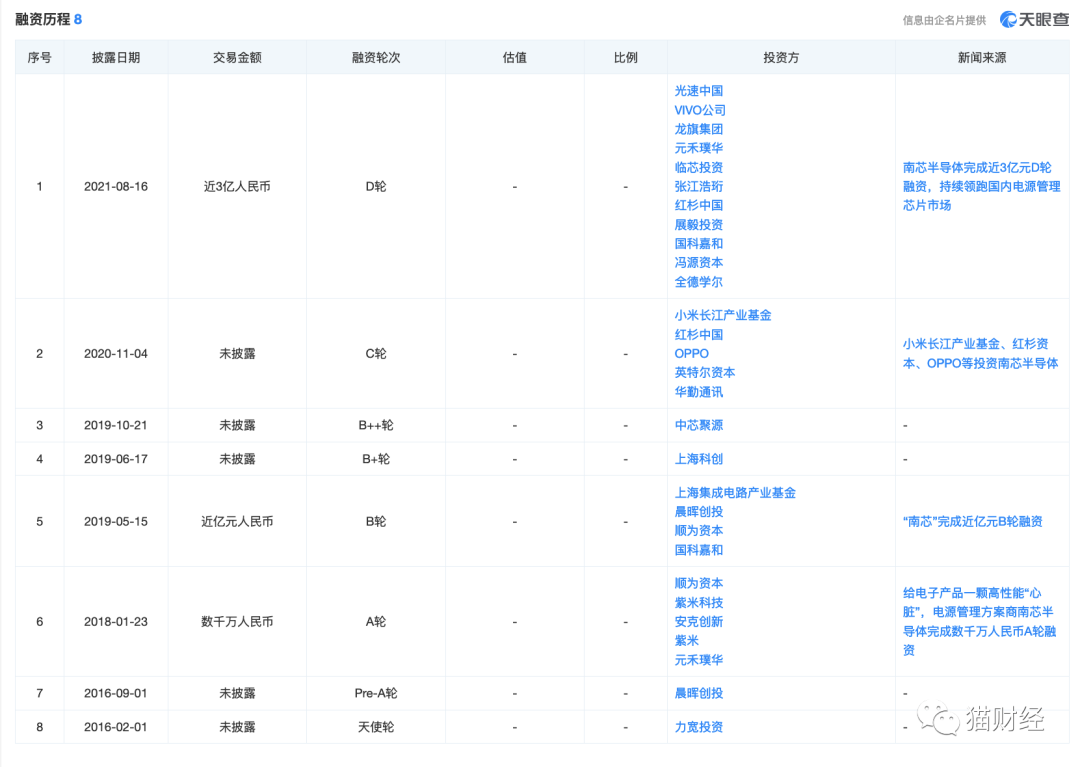Select date cell 2021-08-16

click(x=116, y=187)
